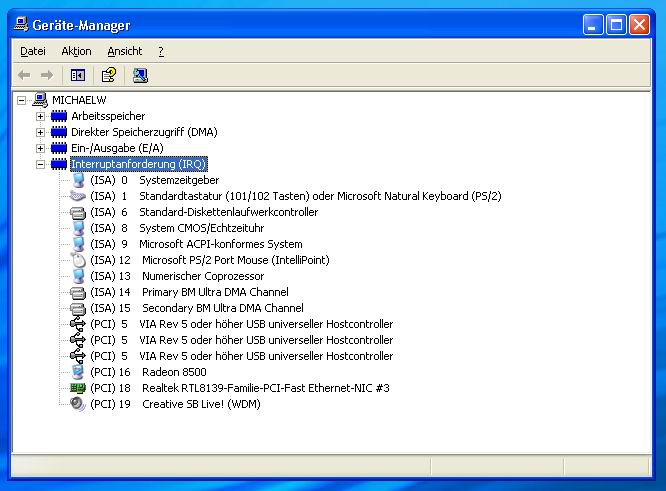Click the scan for hardware changes icon

pos(140,76)
